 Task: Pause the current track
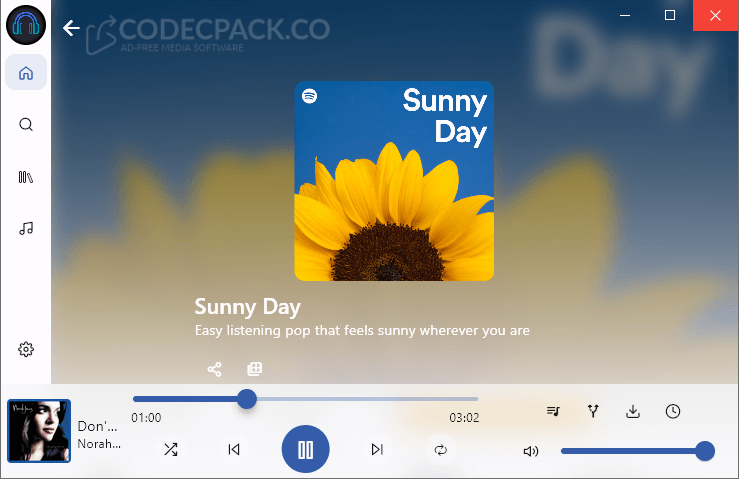(x=306, y=450)
